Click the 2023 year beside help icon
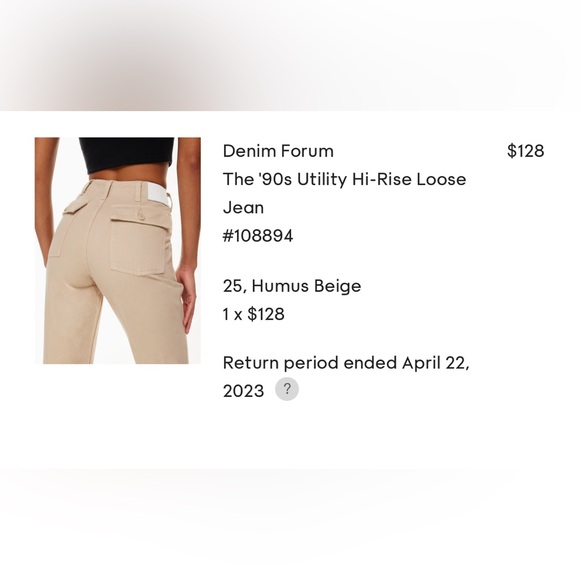 243,391
